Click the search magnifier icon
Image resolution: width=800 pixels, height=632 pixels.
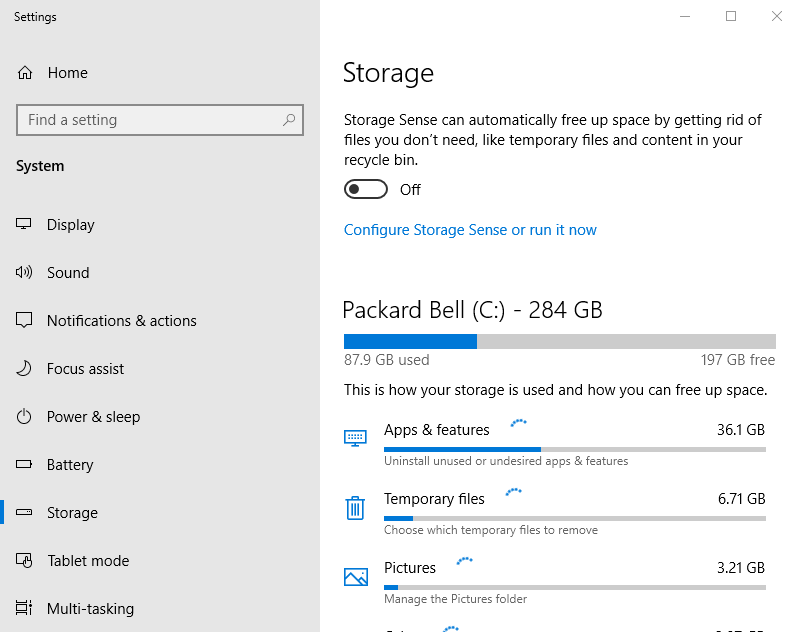tap(289, 120)
